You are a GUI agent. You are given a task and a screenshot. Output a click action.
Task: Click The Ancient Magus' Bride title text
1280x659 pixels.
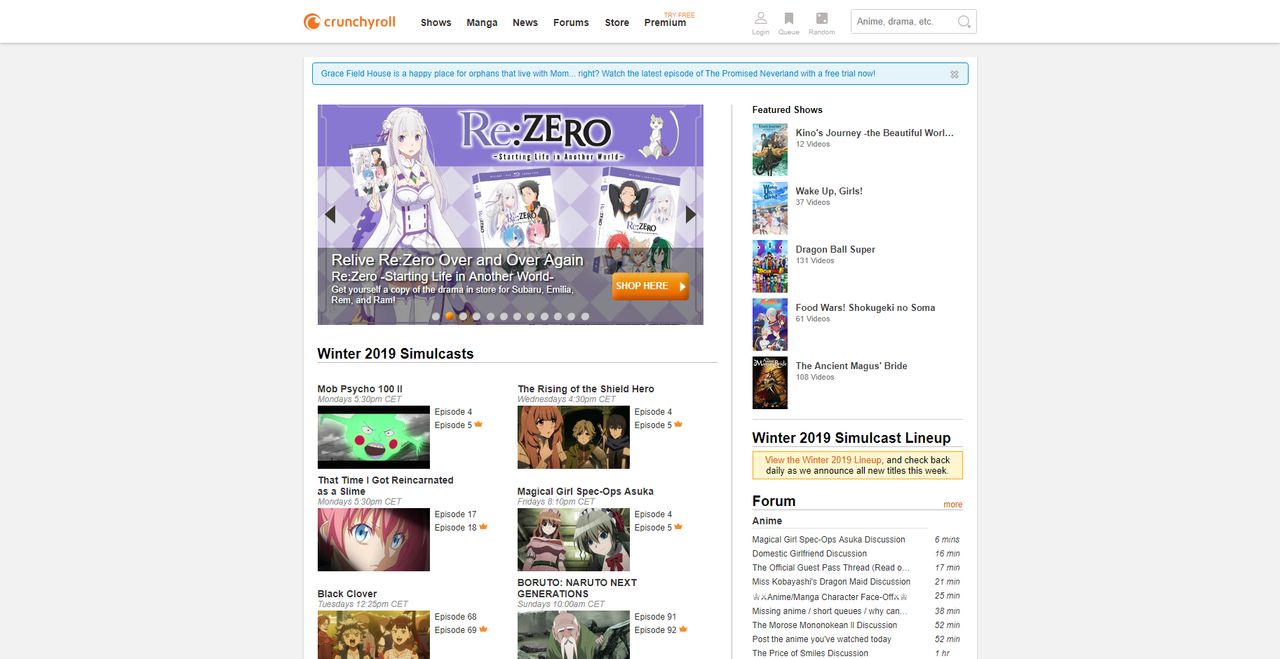click(852, 366)
